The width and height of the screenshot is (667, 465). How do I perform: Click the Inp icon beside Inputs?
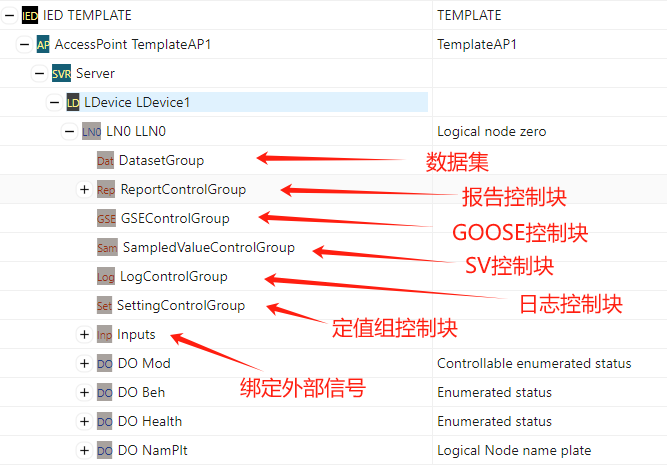(x=104, y=334)
